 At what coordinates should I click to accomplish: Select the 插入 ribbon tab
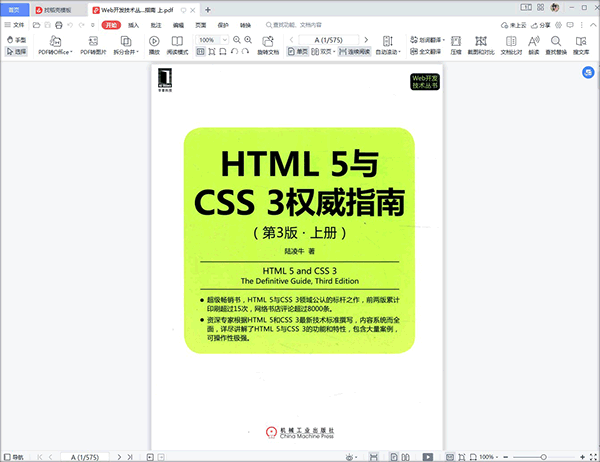[x=134, y=25]
